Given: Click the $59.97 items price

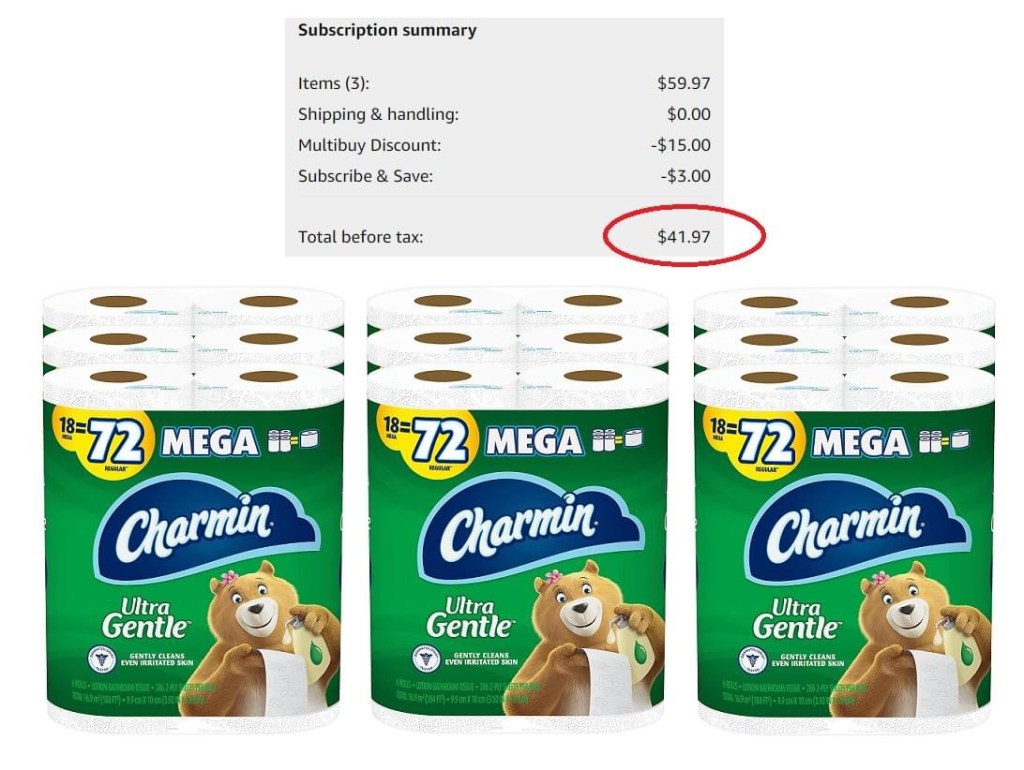Looking at the screenshot, I should coord(683,83).
